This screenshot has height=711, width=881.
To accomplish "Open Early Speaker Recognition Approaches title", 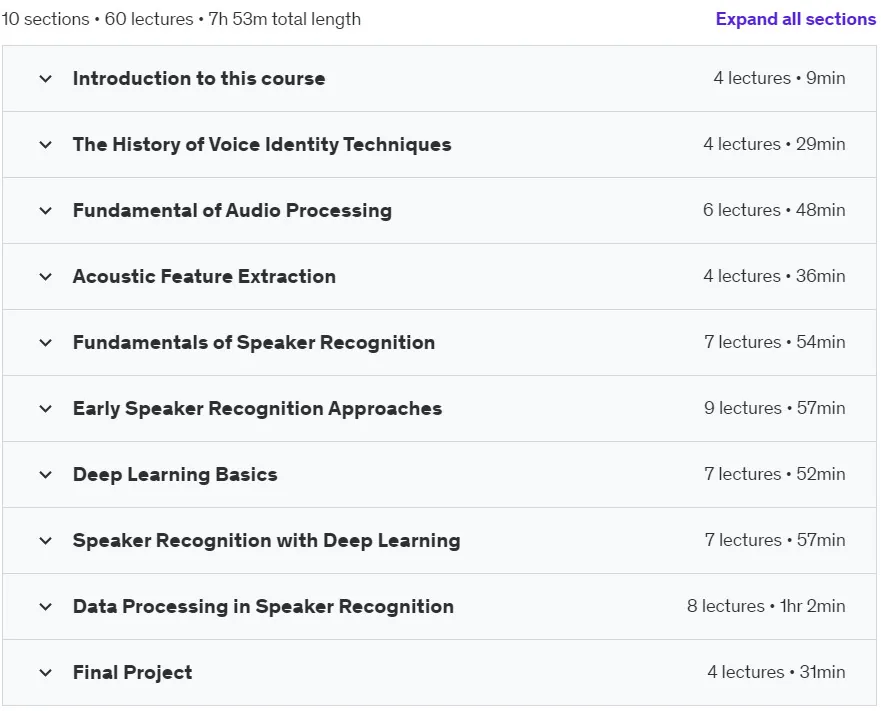I will tap(257, 409).
